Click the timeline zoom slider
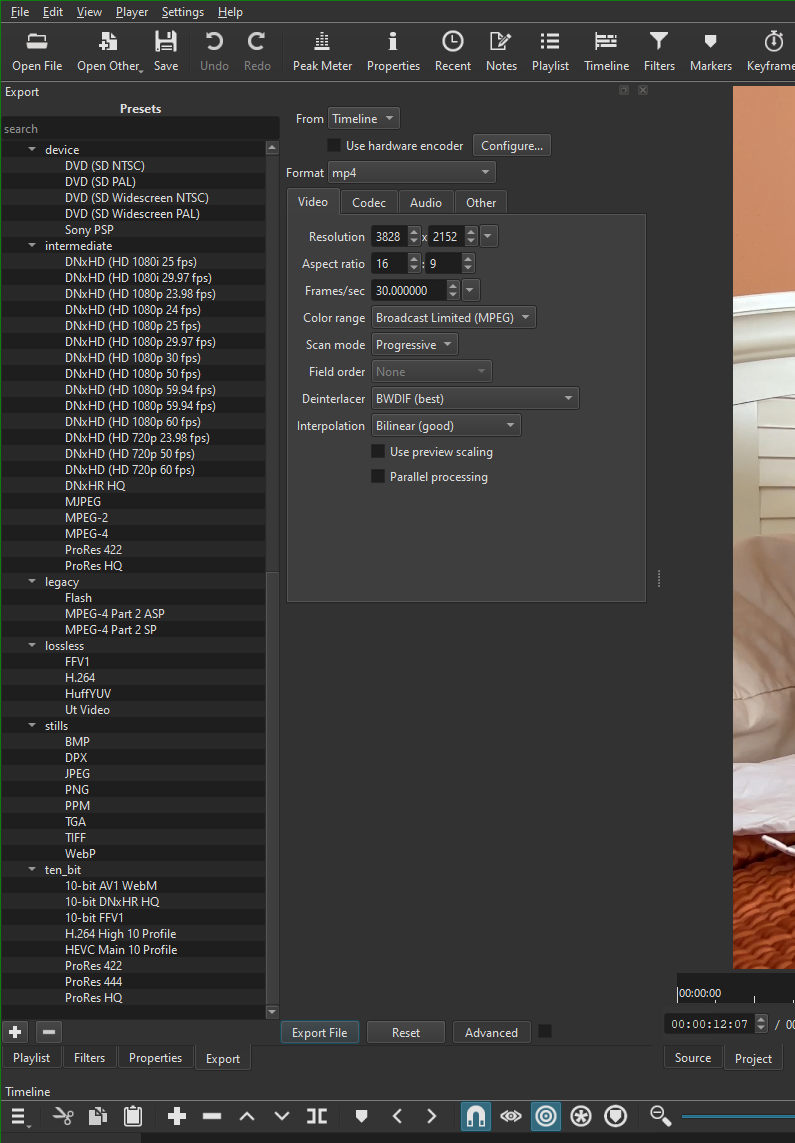The image size is (795, 1143). [x=738, y=1116]
